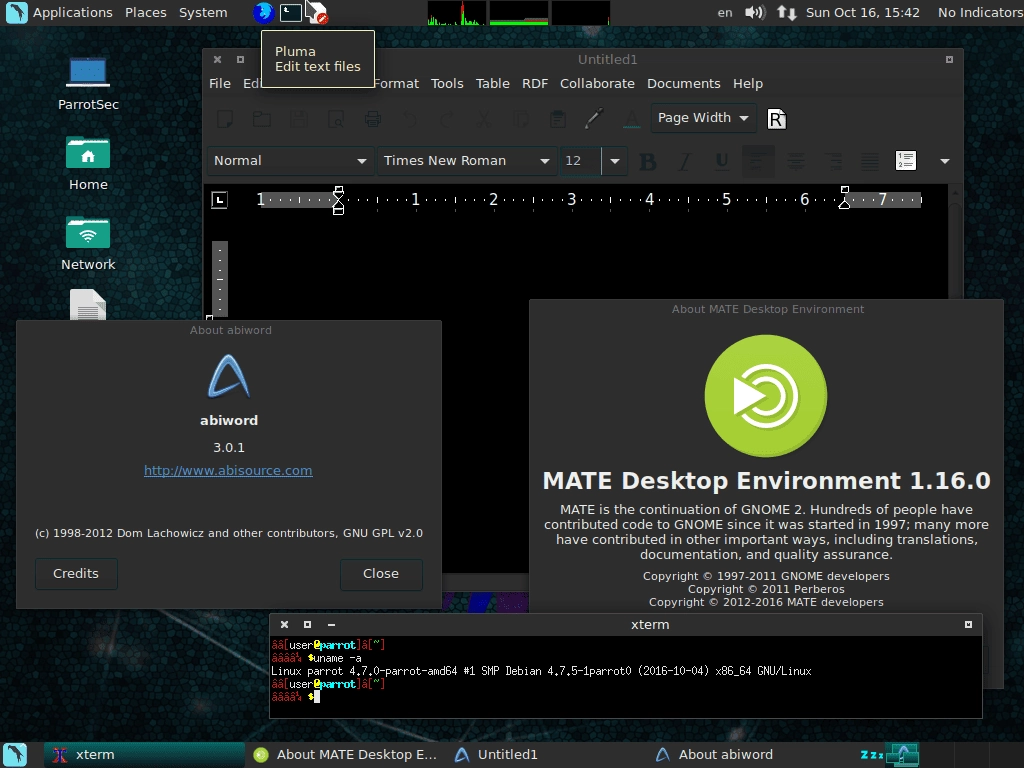Viewport: 1024px width, 768px height.
Task: Click the abiword logo in the About dialog
Action: tap(229, 376)
